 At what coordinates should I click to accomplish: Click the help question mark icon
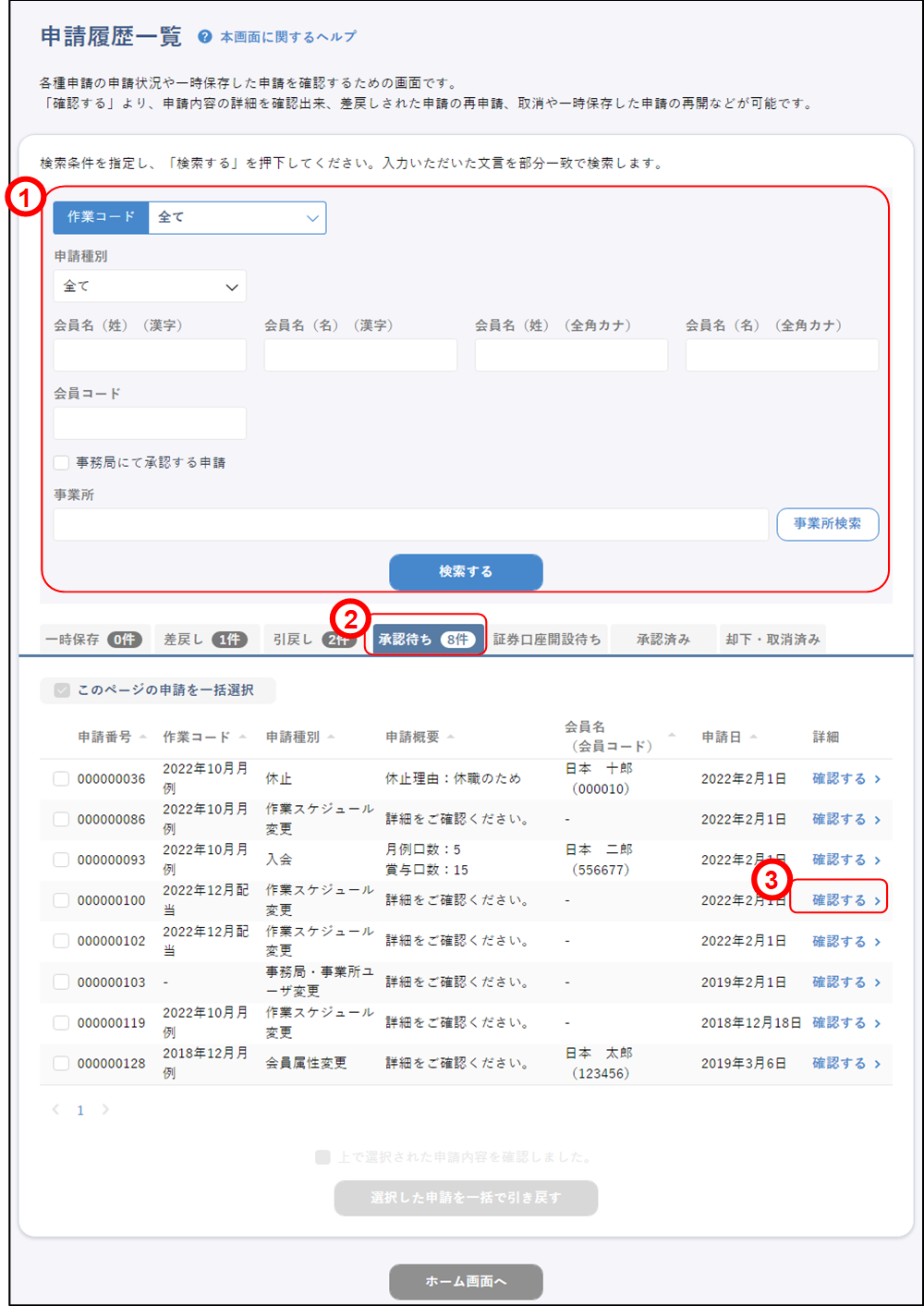(205, 37)
